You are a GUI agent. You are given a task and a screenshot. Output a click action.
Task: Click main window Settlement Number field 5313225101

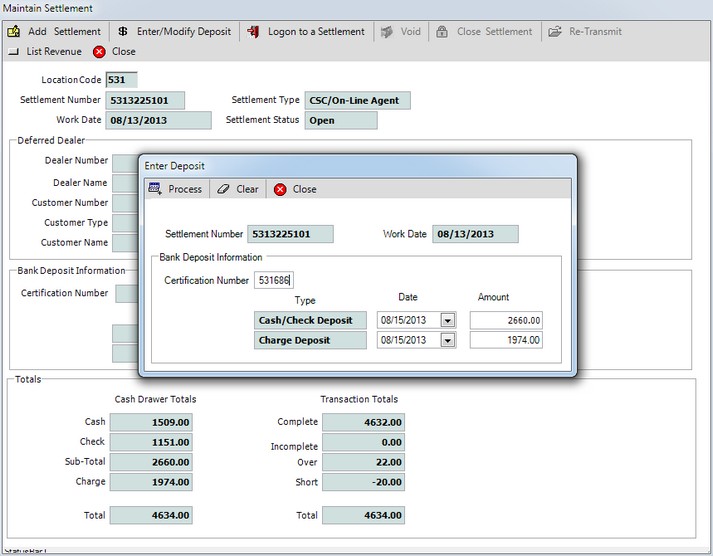[x=145, y=100]
